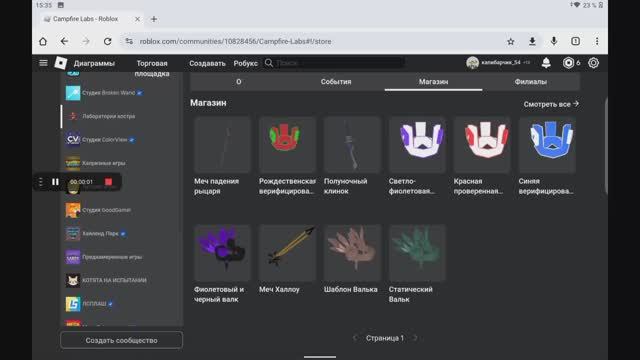Image resolution: width=640 pixels, height=360 pixels.
Task: Open a new browser tab
Action: 154,19
